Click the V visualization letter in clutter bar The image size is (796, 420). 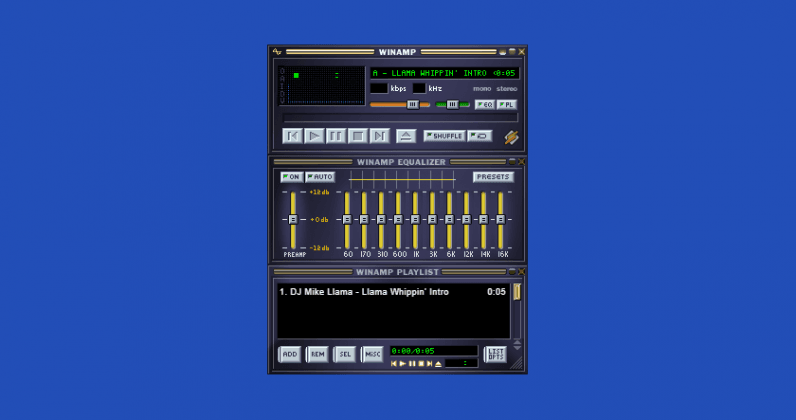pos(282,101)
